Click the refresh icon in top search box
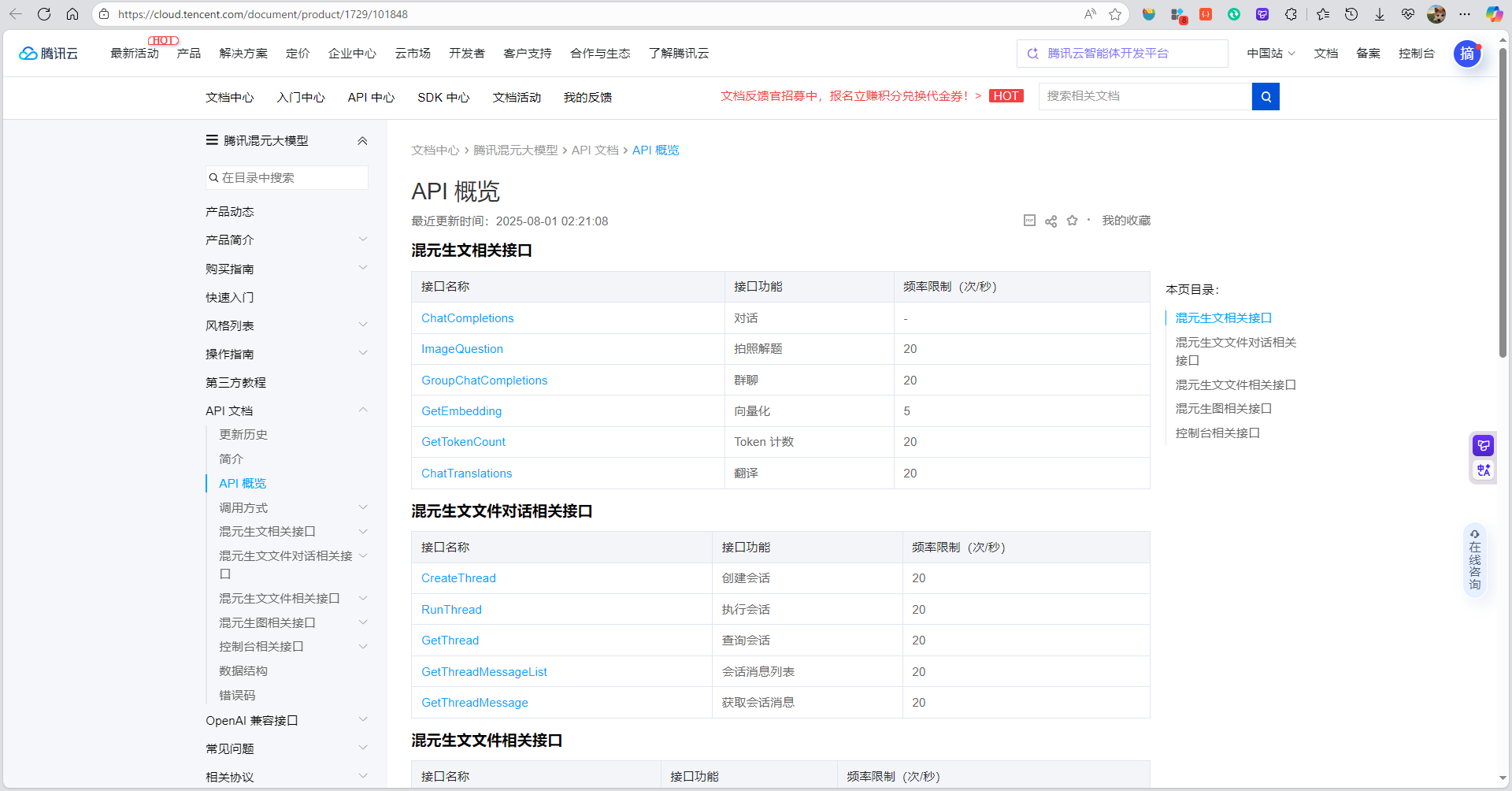 pos(1033,54)
